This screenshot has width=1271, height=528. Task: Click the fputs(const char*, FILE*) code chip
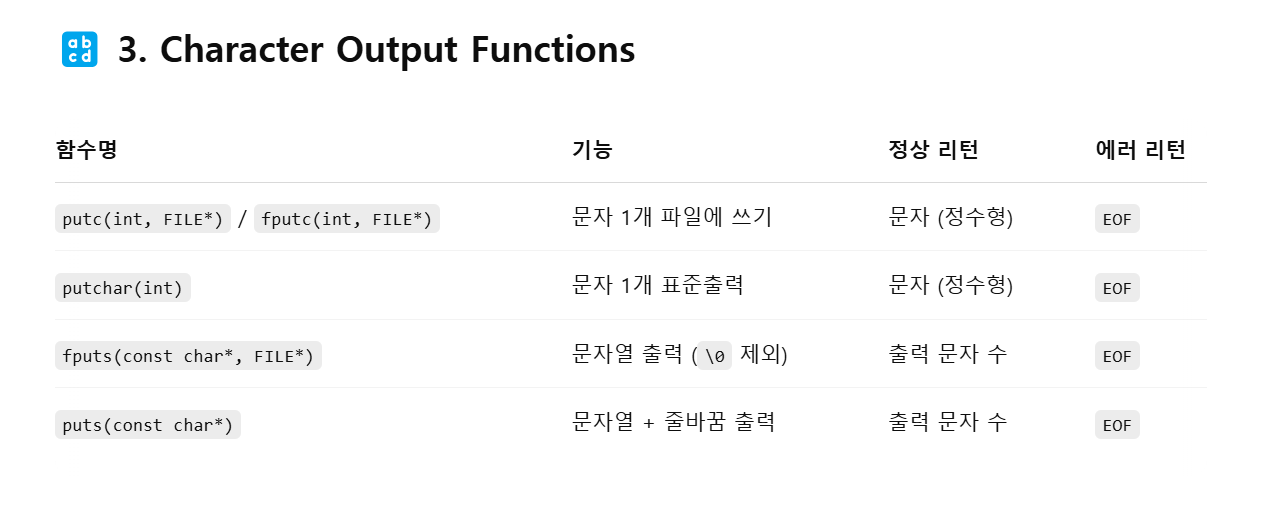[188, 356]
